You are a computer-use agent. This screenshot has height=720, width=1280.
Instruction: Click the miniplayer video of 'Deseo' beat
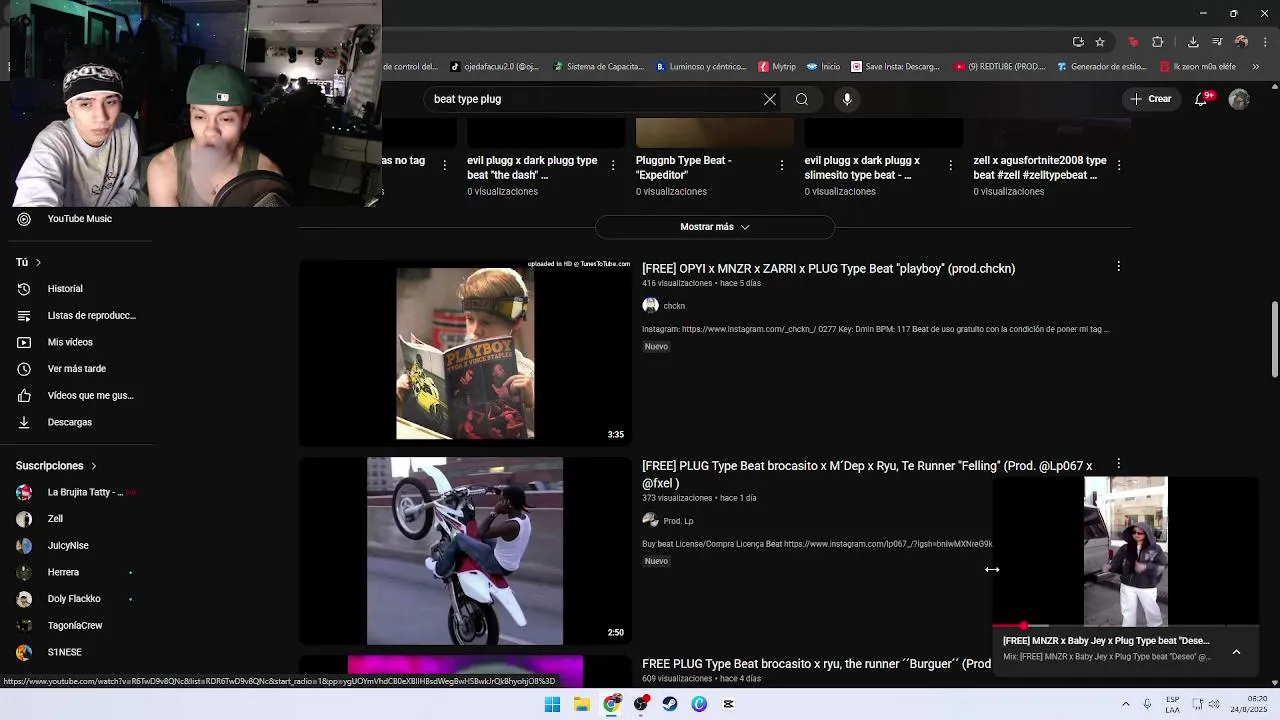[x=1125, y=551]
